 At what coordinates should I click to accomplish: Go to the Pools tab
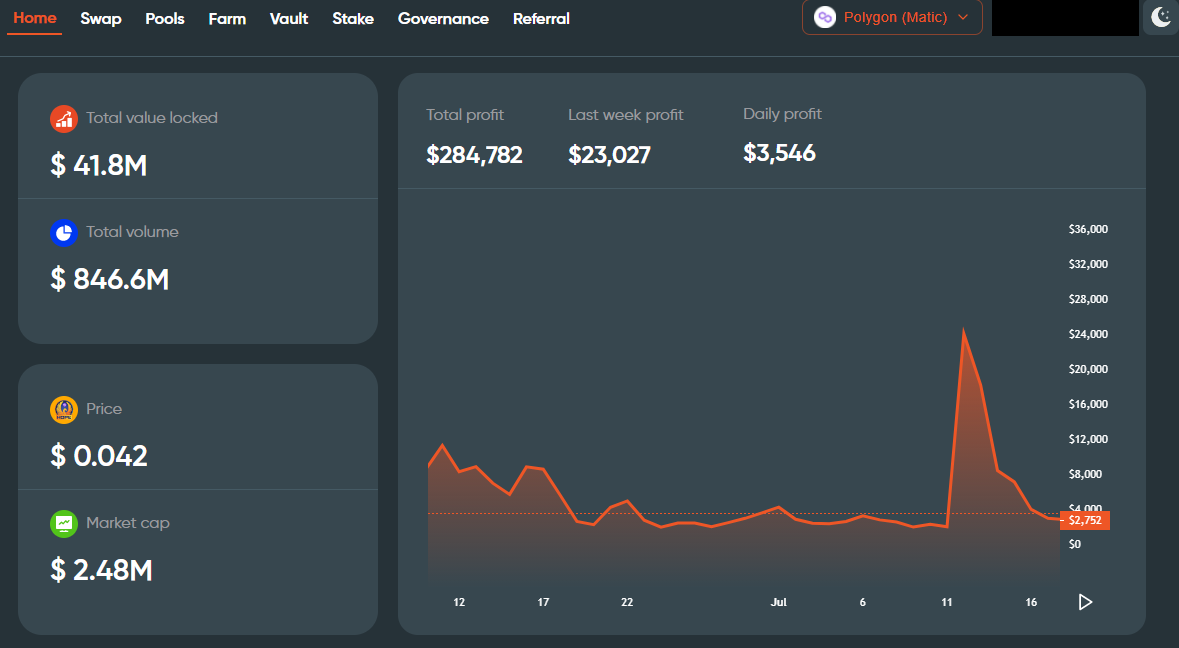(x=165, y=19)
